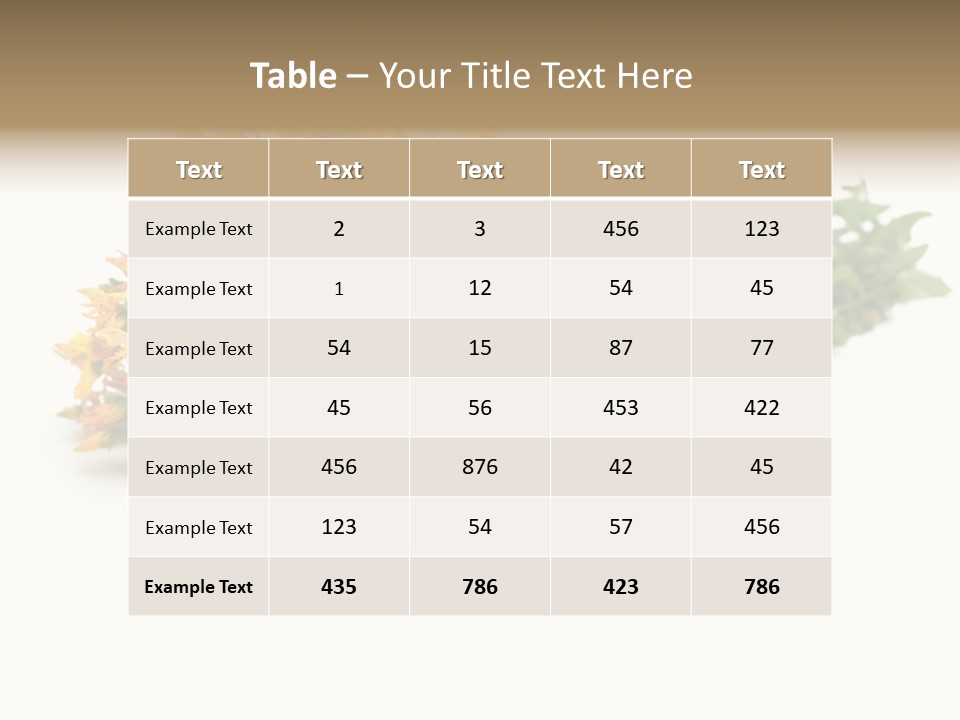Select the cell containing 876
960x720 pixels.
pos(480,467)
